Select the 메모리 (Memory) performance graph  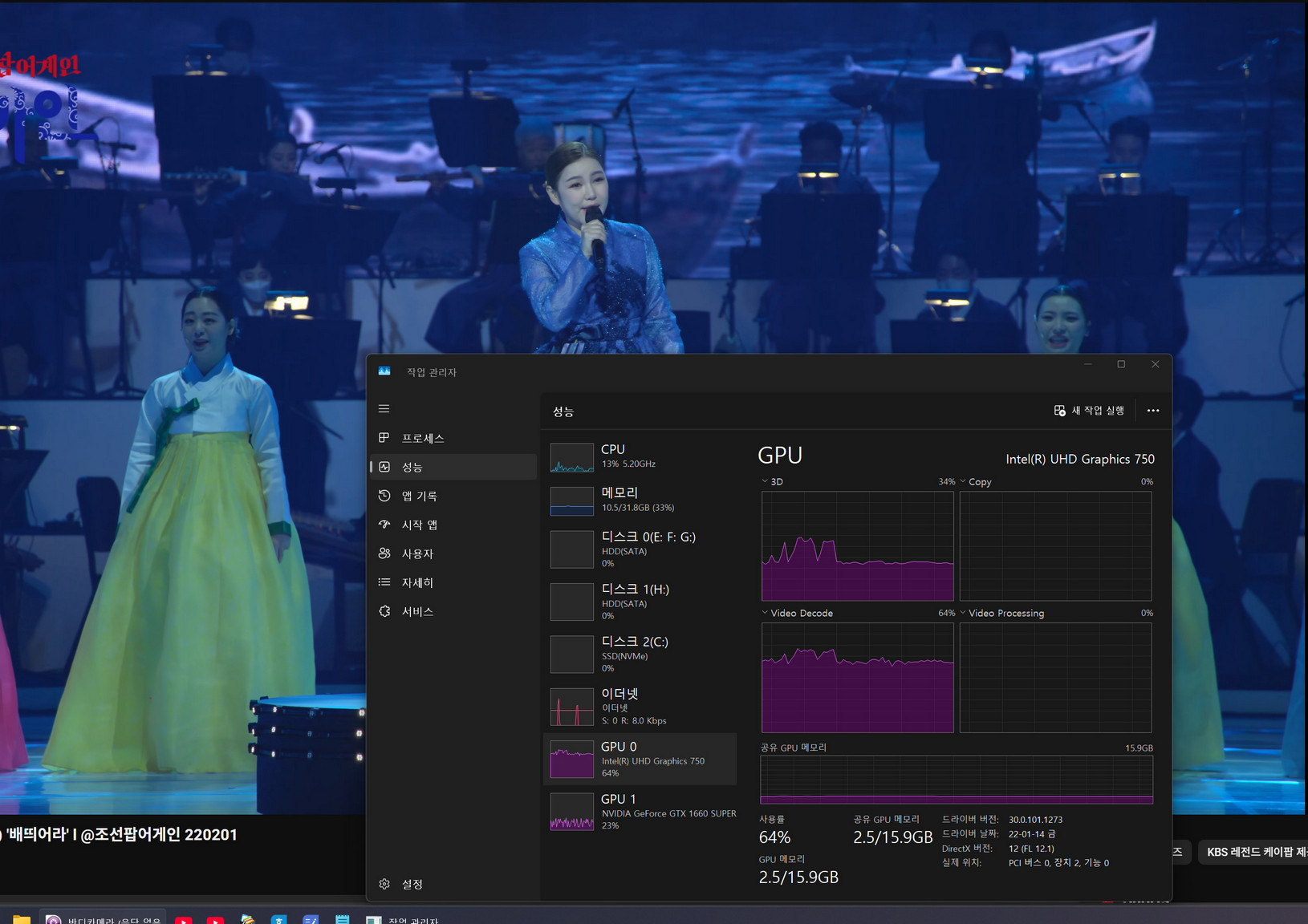tap(640, 500)
